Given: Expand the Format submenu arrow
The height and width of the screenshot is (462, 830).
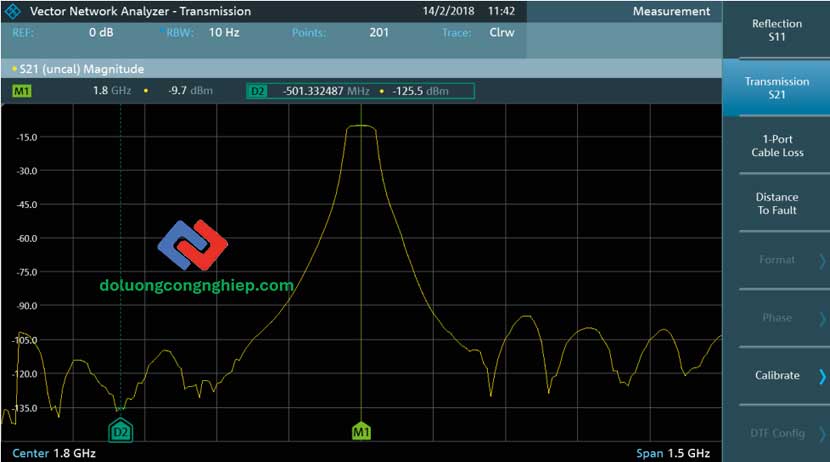Looking at the screenshot, I should click(822, 261).
